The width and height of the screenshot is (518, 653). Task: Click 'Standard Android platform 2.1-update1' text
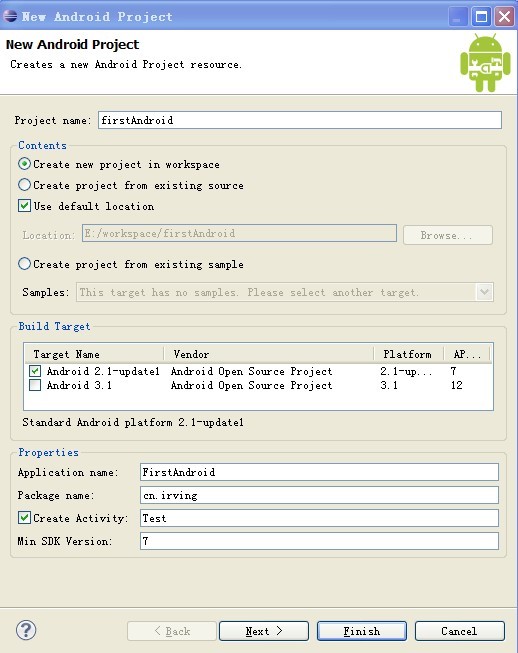(133, 422)
